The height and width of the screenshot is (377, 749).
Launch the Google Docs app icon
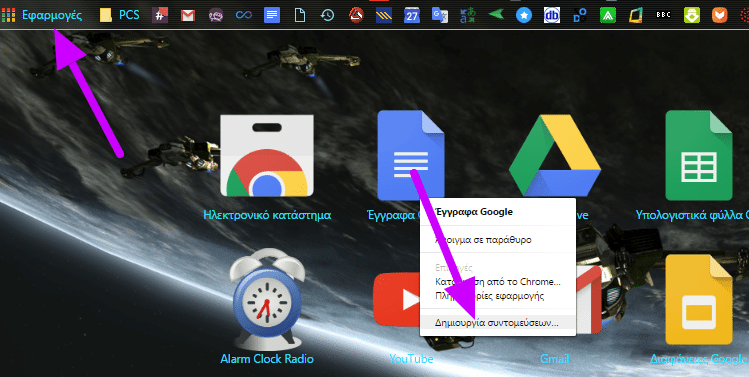pos(411,155)
